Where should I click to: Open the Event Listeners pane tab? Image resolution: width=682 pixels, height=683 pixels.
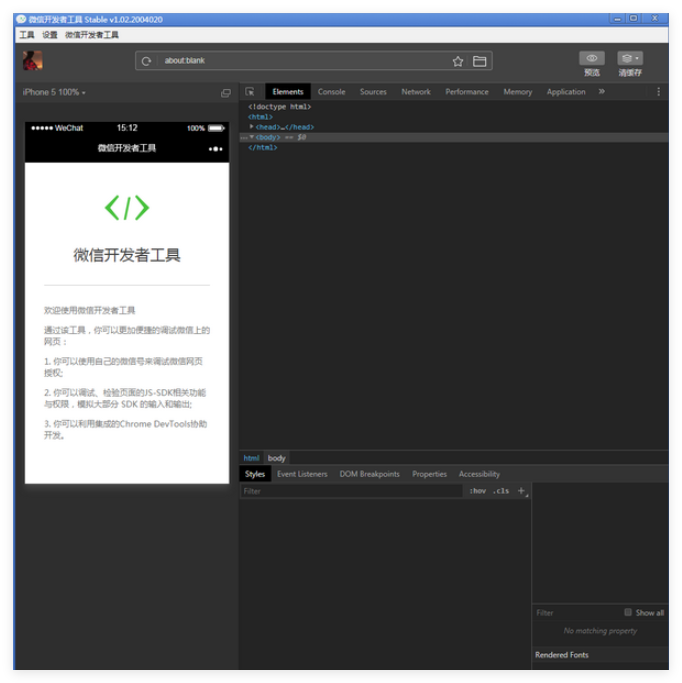pyautogui.click(x=302, y=474)
